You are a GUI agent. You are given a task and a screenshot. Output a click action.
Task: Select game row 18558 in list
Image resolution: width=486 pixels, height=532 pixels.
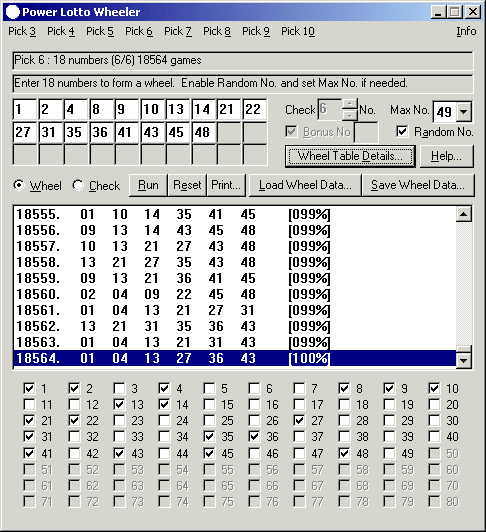click(x=235, y=262)
